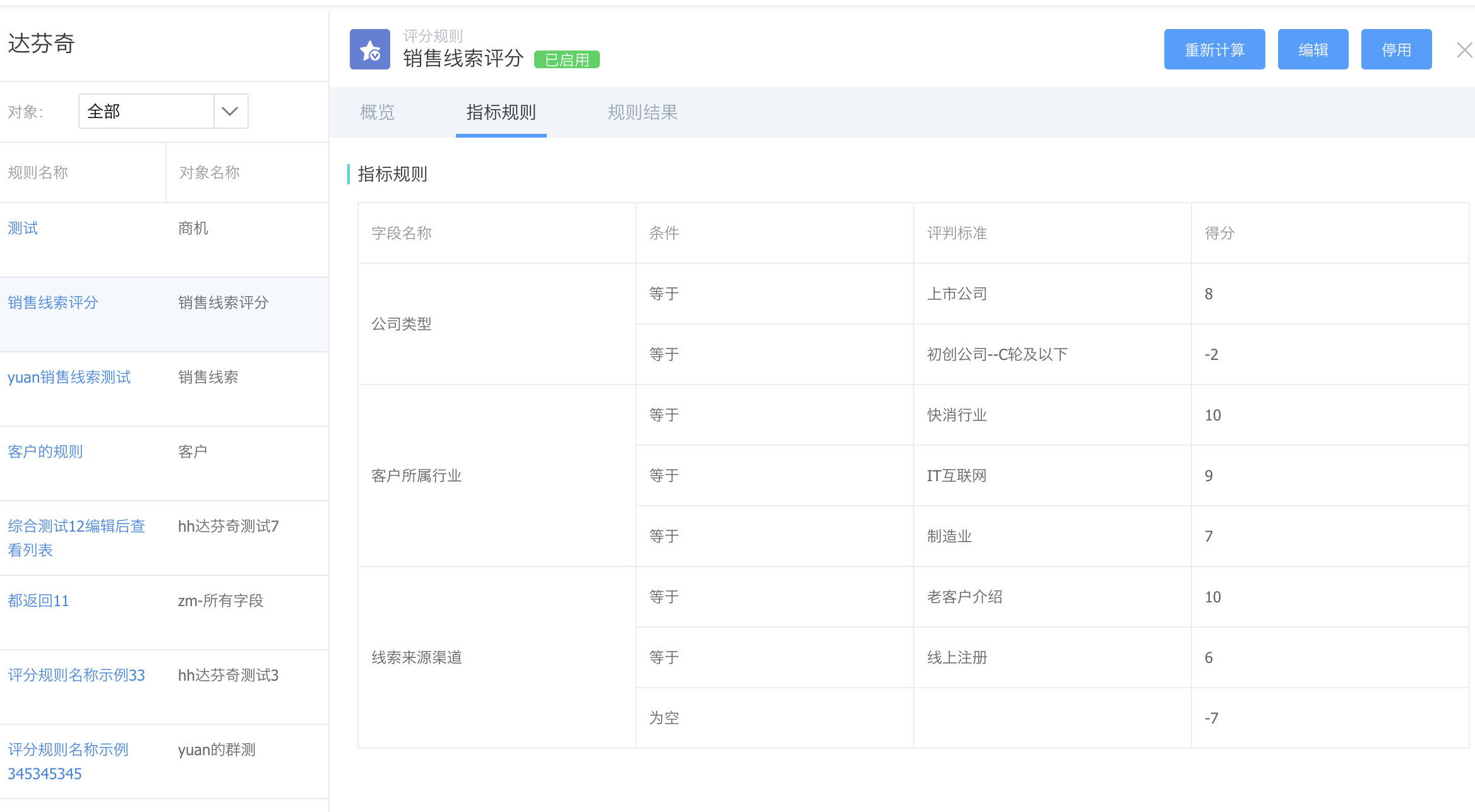Switch to the 概览 tab
The image size is (1475, 812).
click(x=377, y=112)
